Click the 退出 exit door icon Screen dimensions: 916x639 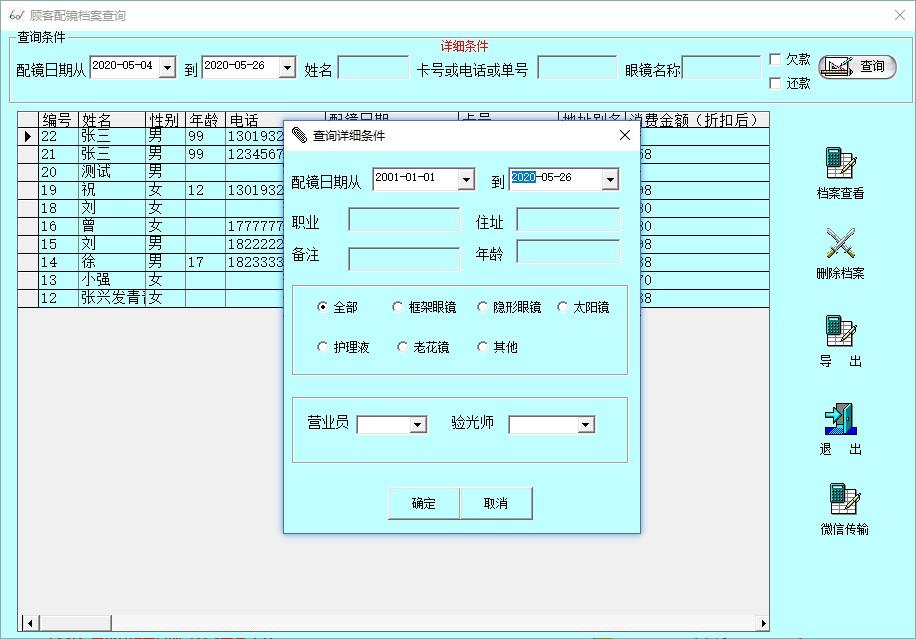(x=840, y=418)
